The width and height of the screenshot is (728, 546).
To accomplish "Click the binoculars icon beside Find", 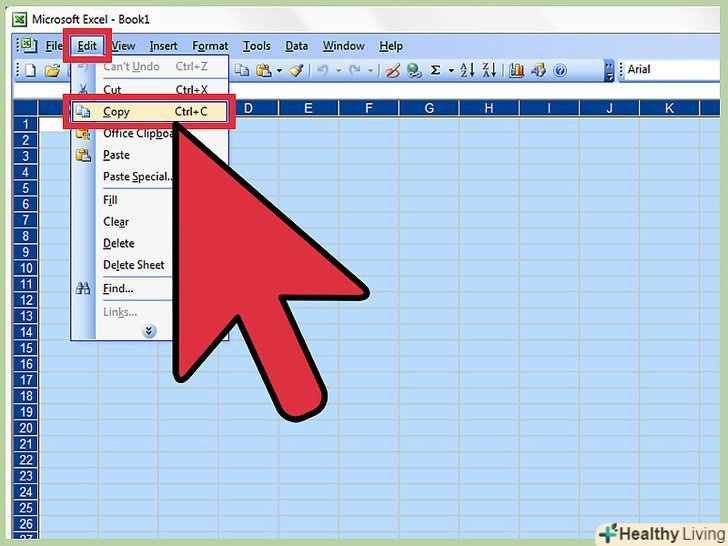I will (x=83, y=289).
